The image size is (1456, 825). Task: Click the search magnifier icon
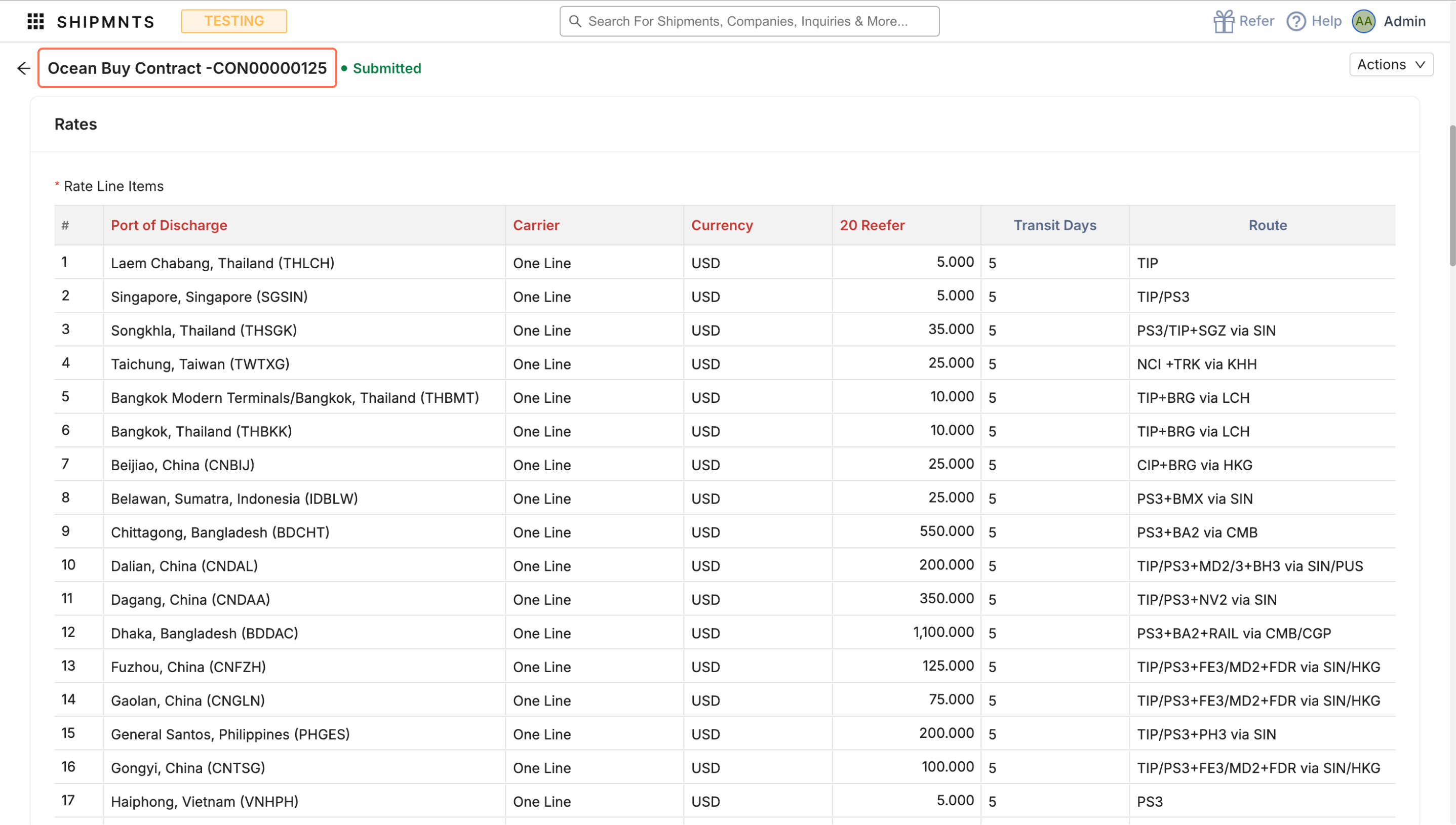pos(575,22)
